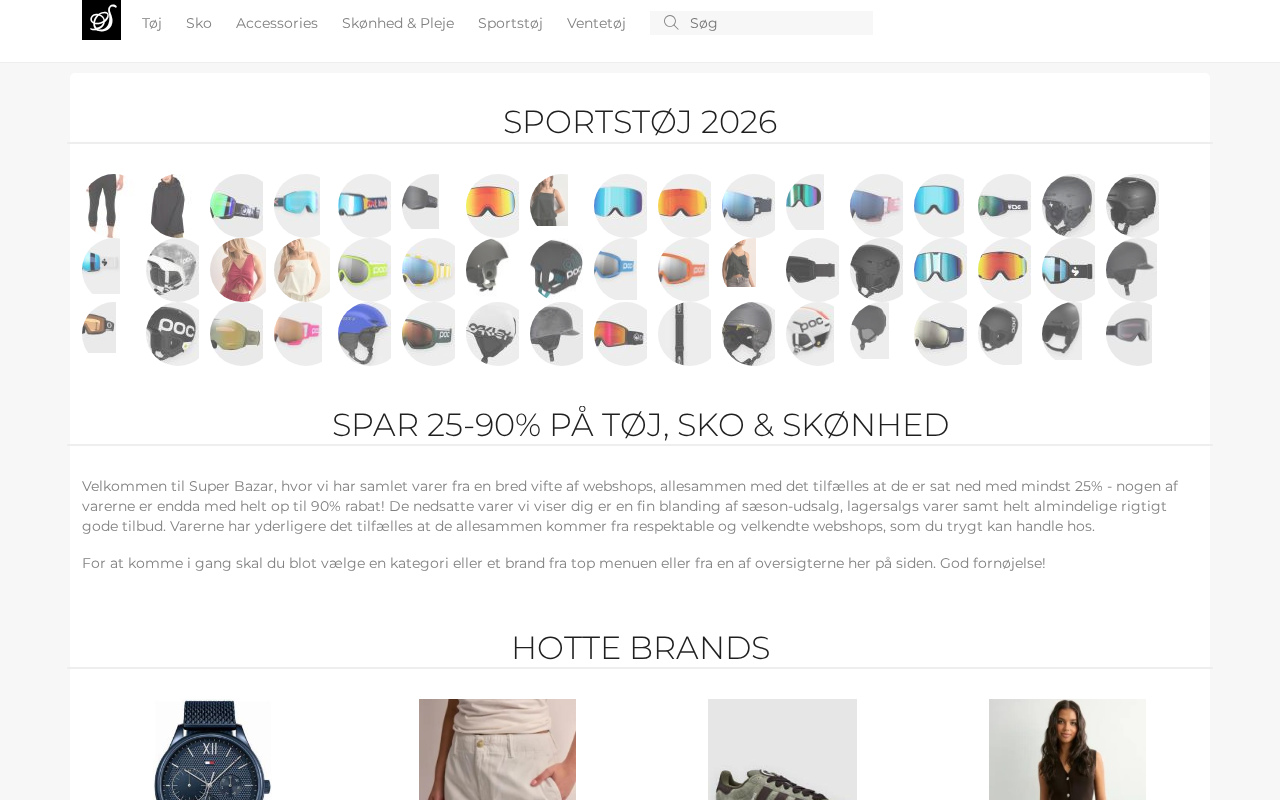
Task: Select the blue ski helmet thumbnail
Action: (x=364, y=334)
